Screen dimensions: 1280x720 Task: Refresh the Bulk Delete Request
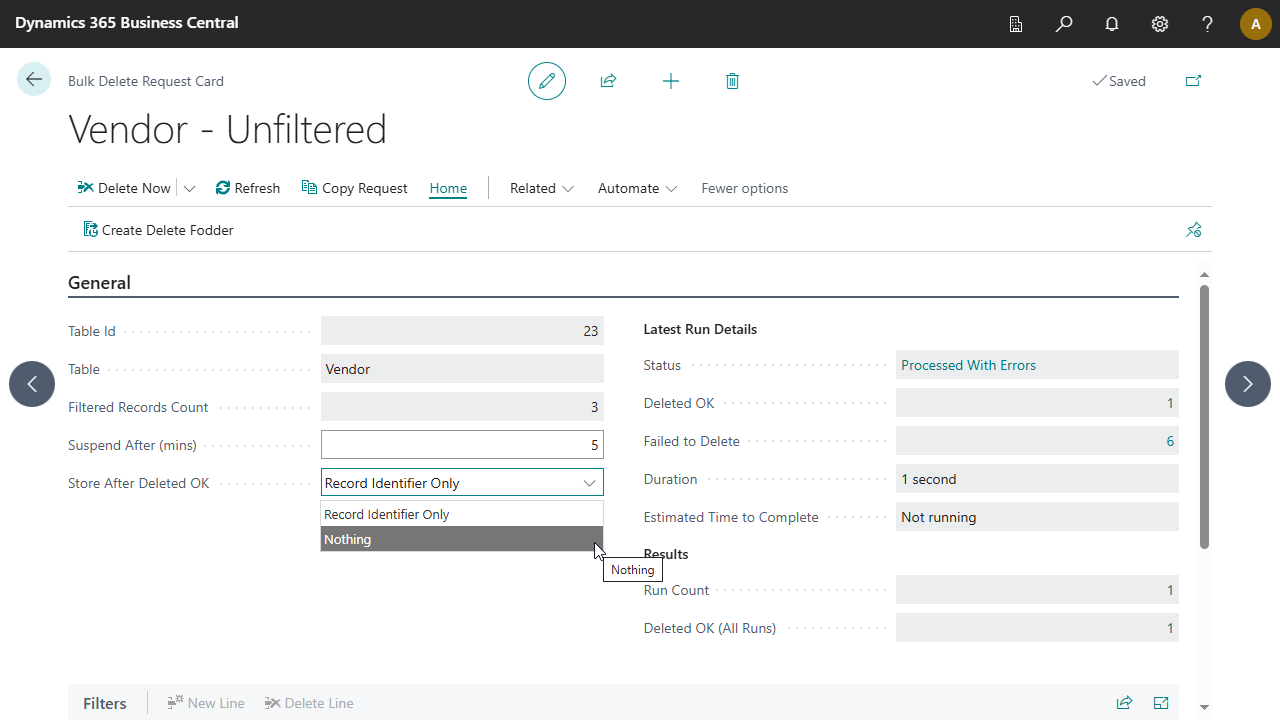coord(247,188)
